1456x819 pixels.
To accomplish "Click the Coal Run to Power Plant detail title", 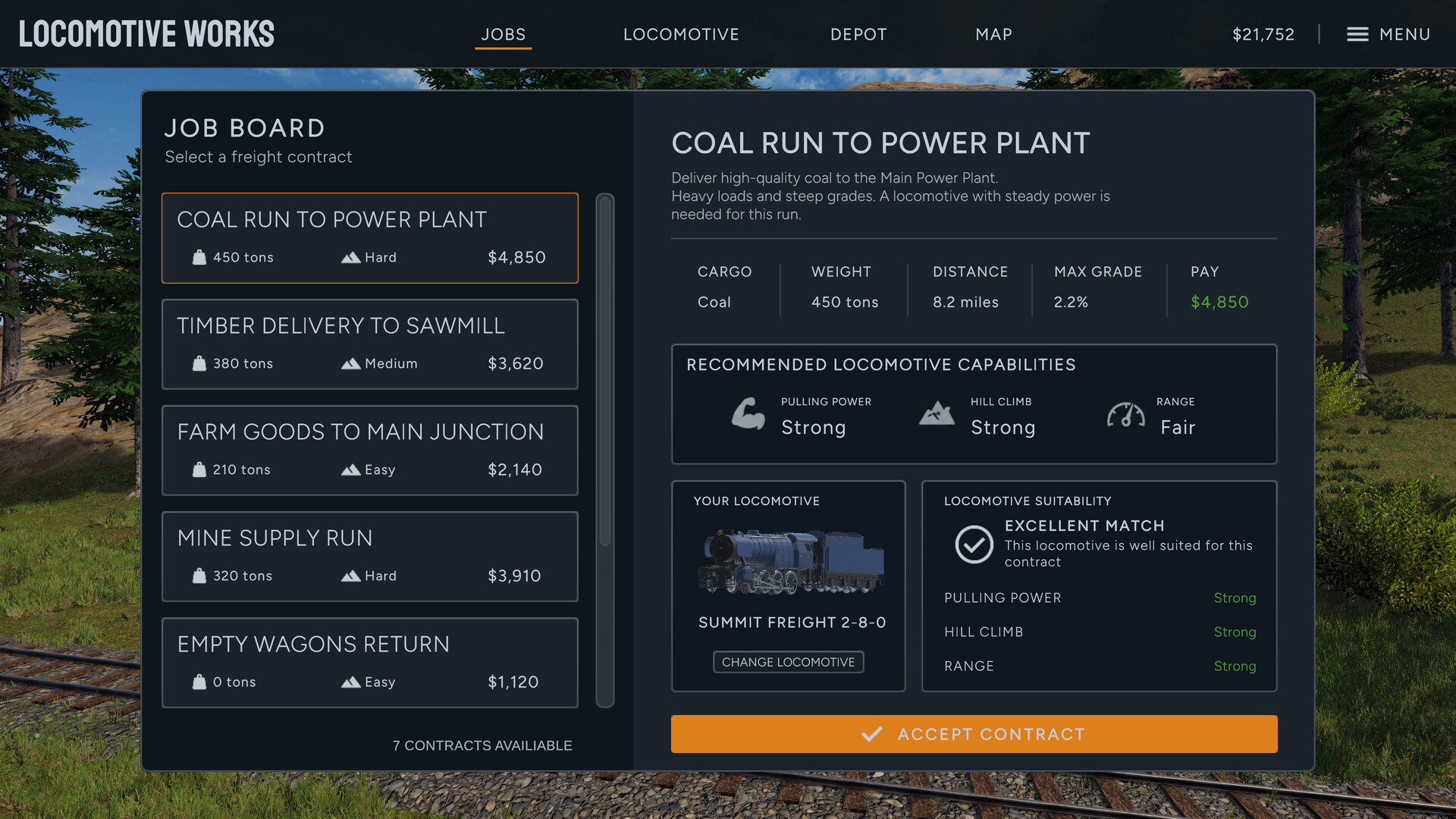I will point(880,143).
